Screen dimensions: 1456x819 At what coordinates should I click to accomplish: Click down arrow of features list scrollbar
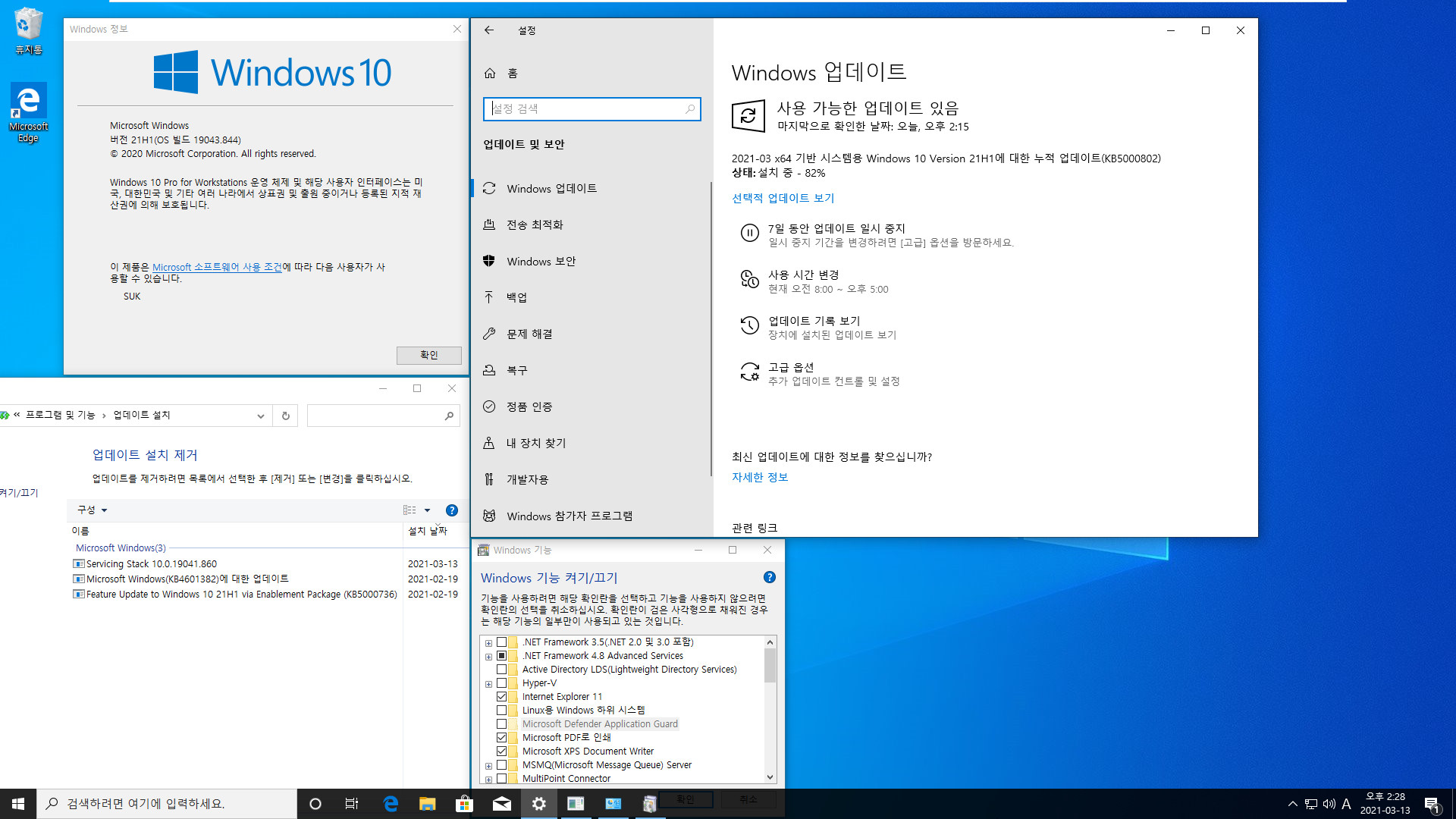pos(770,777)
